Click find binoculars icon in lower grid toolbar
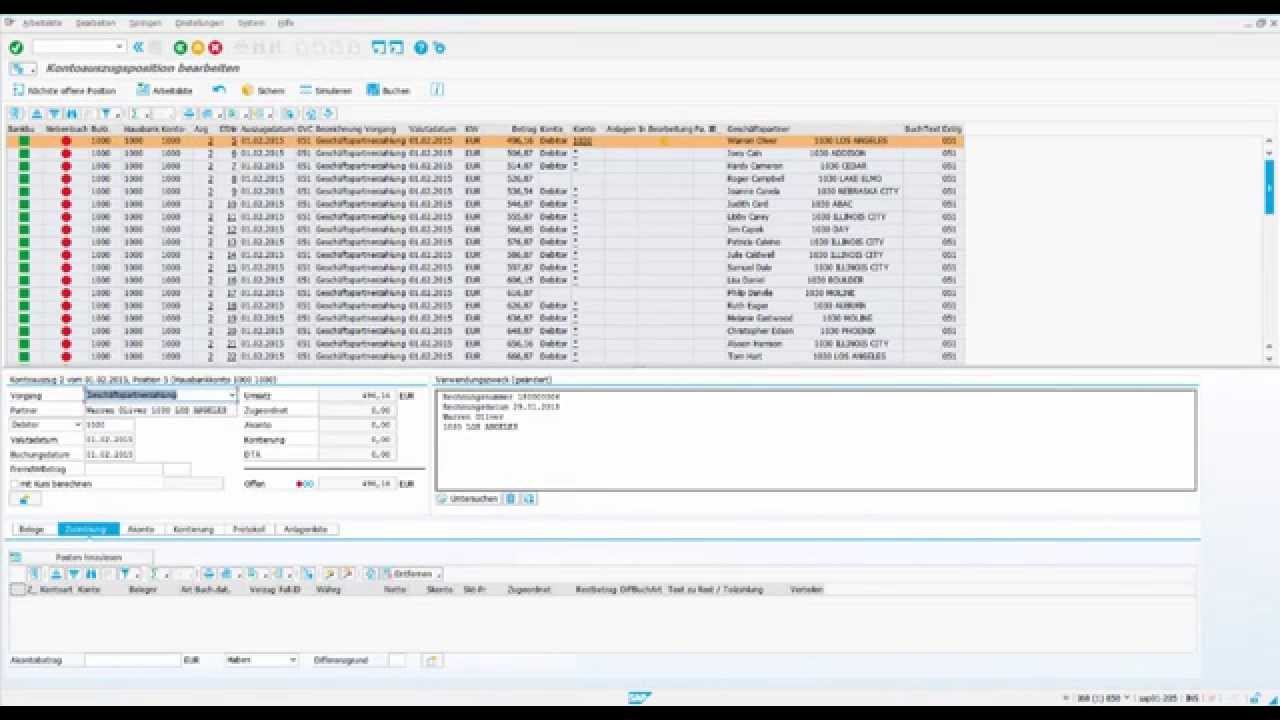1280x720 pixels. (91, 574)
